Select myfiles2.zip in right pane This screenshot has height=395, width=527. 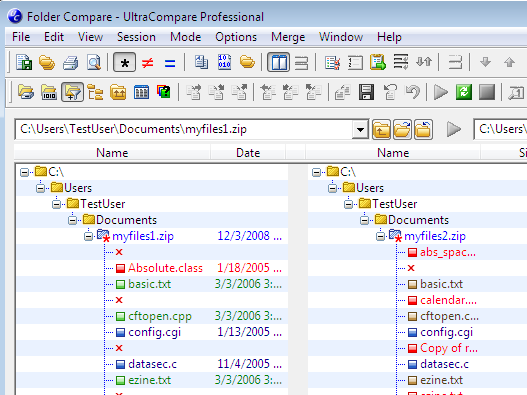pyautogui.click(x=435, y=236)
